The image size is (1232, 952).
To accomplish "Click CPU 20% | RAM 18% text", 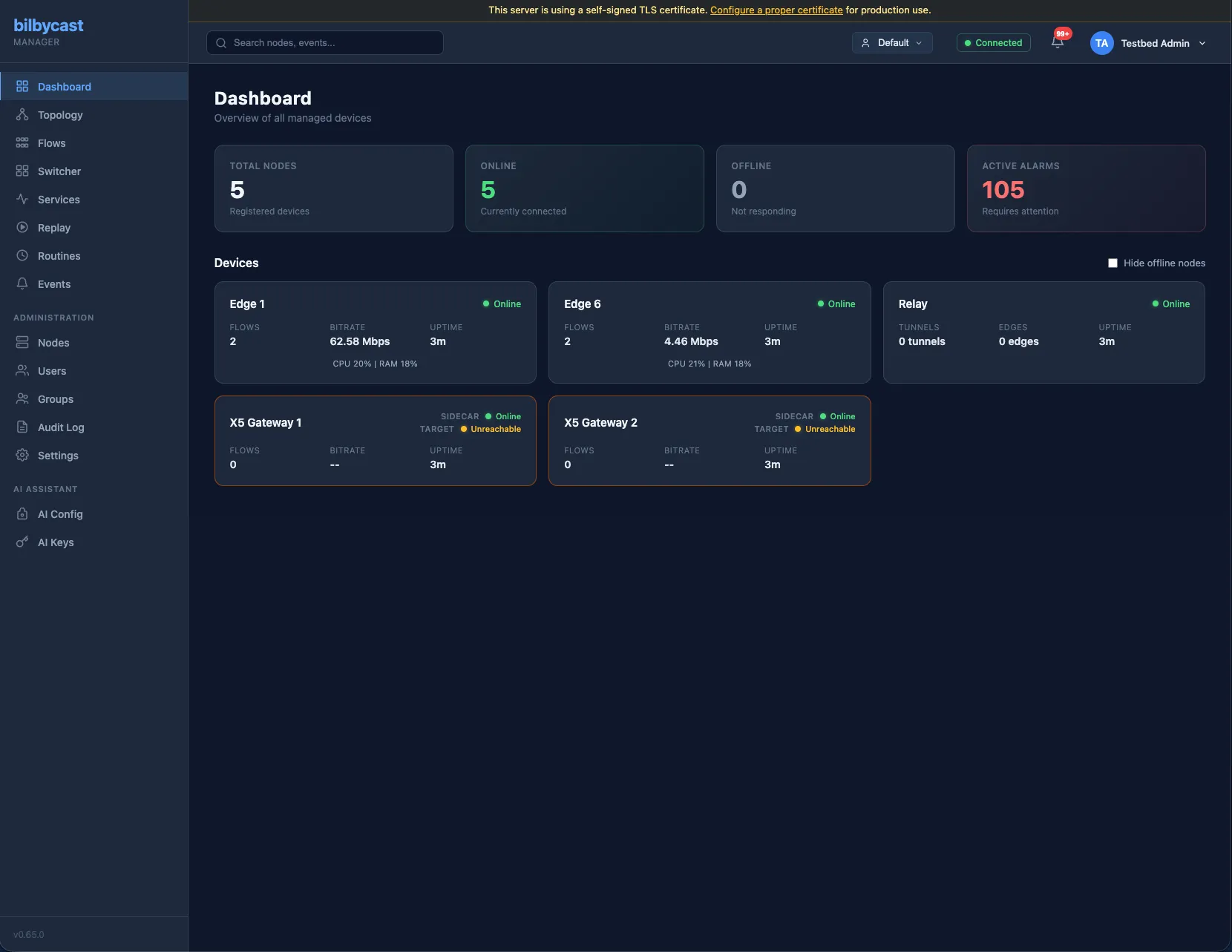I will [375, 364].
